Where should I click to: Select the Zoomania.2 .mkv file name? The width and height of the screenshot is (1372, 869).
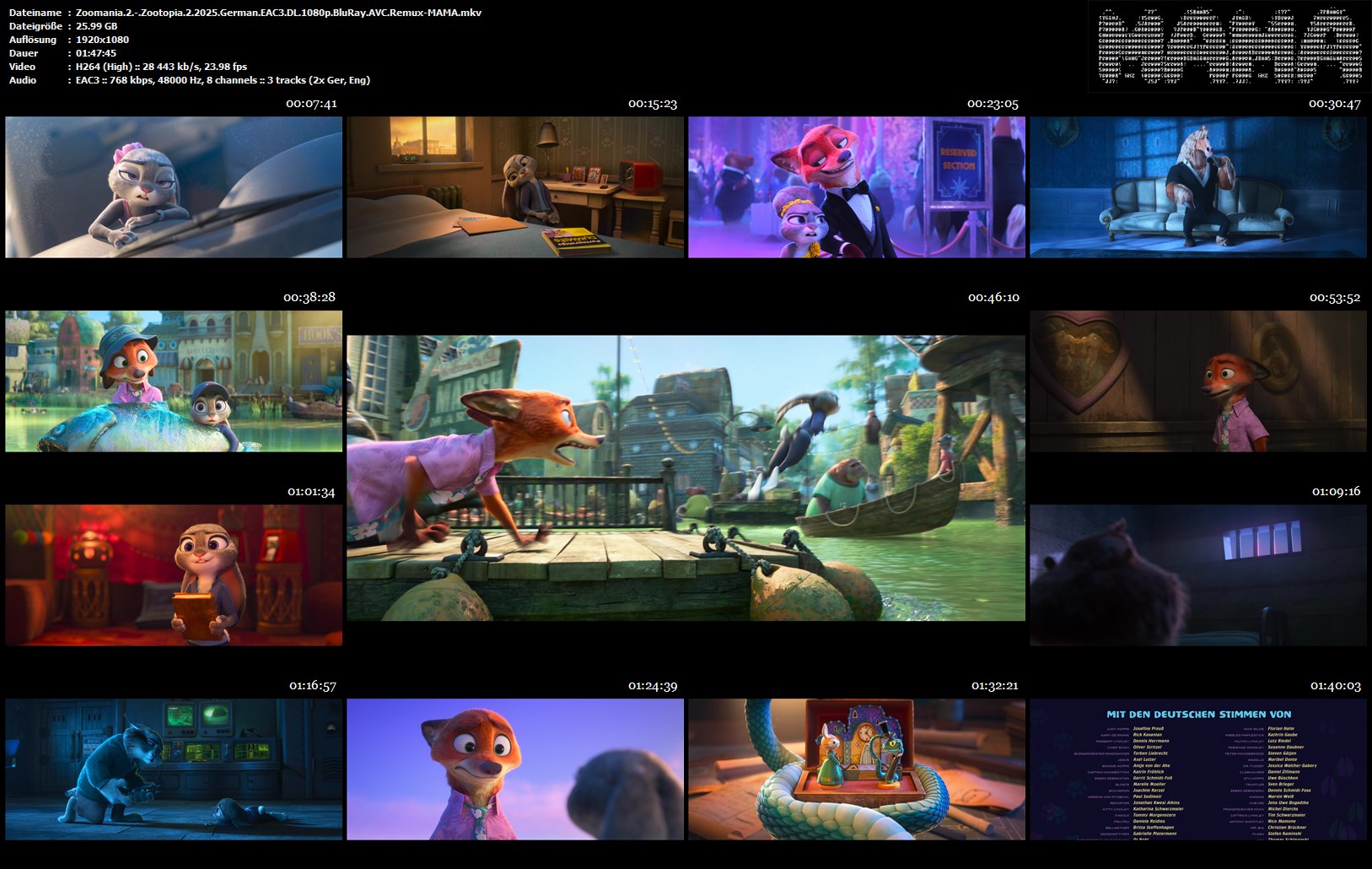278,13
